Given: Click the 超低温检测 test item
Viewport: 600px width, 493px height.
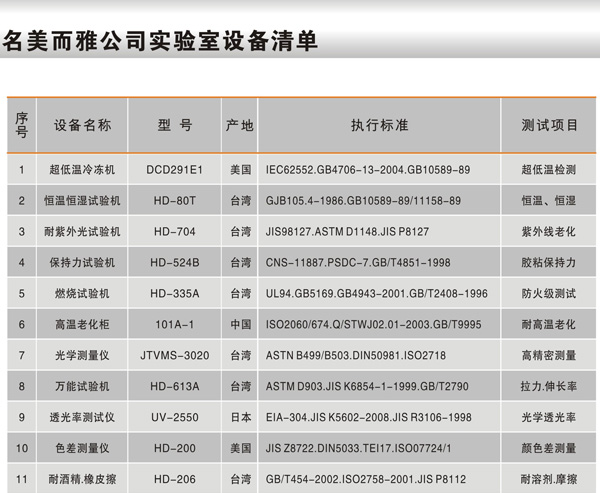Looking at the screenshot, I should 549,170.
